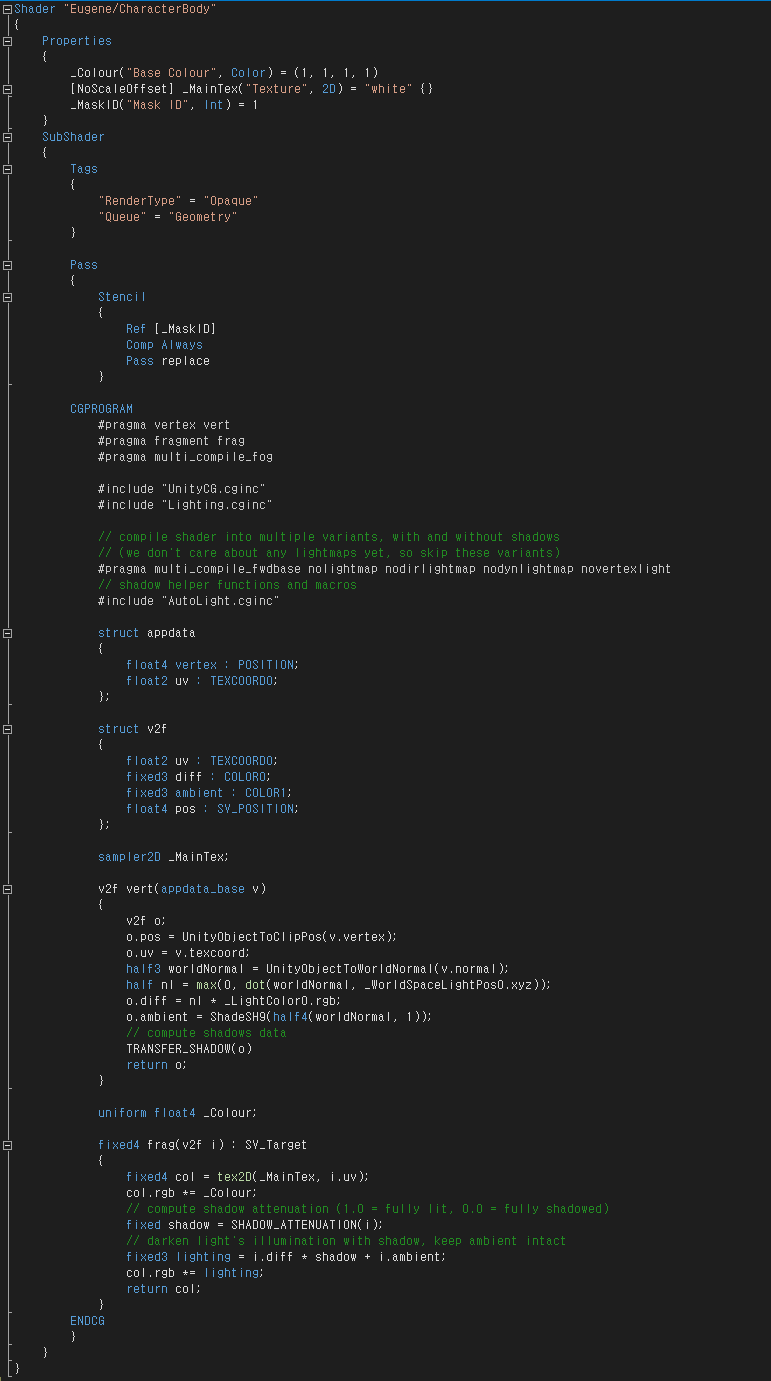Image resolution: width=771 pixels, height=1381 pixels.
Task: Click the half nl = max(...) line
Action: pos(339,985)
